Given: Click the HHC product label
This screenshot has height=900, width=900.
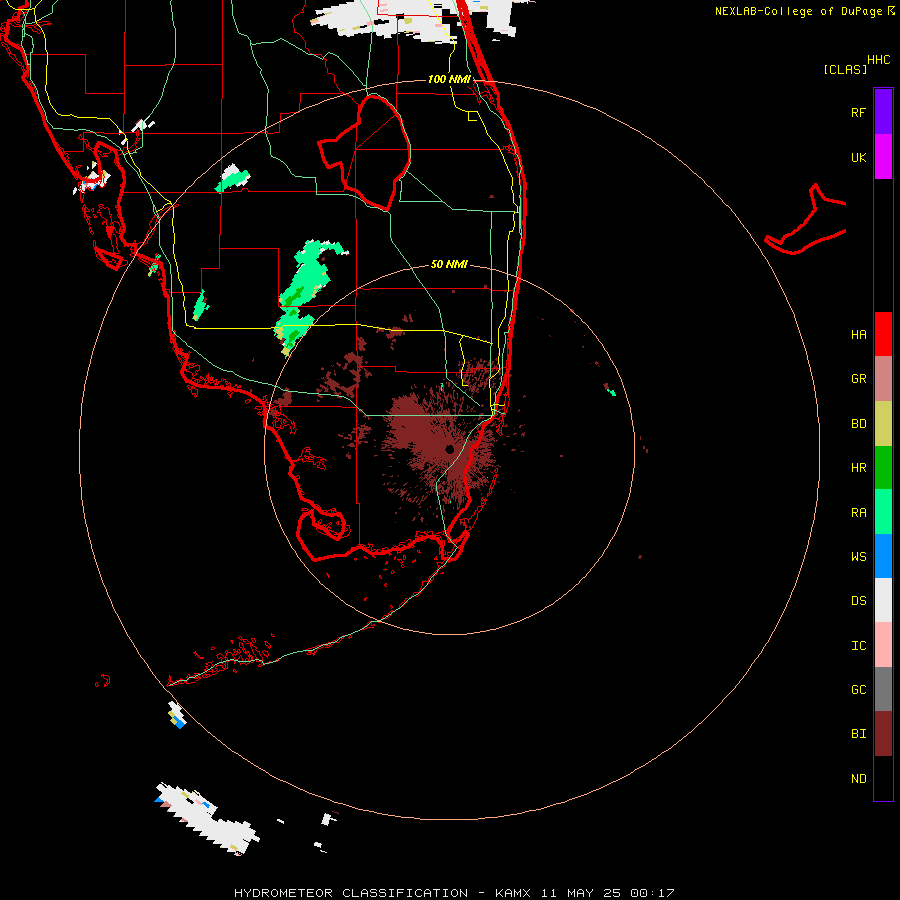Looking at the screenshot, I should coord(879,60).
